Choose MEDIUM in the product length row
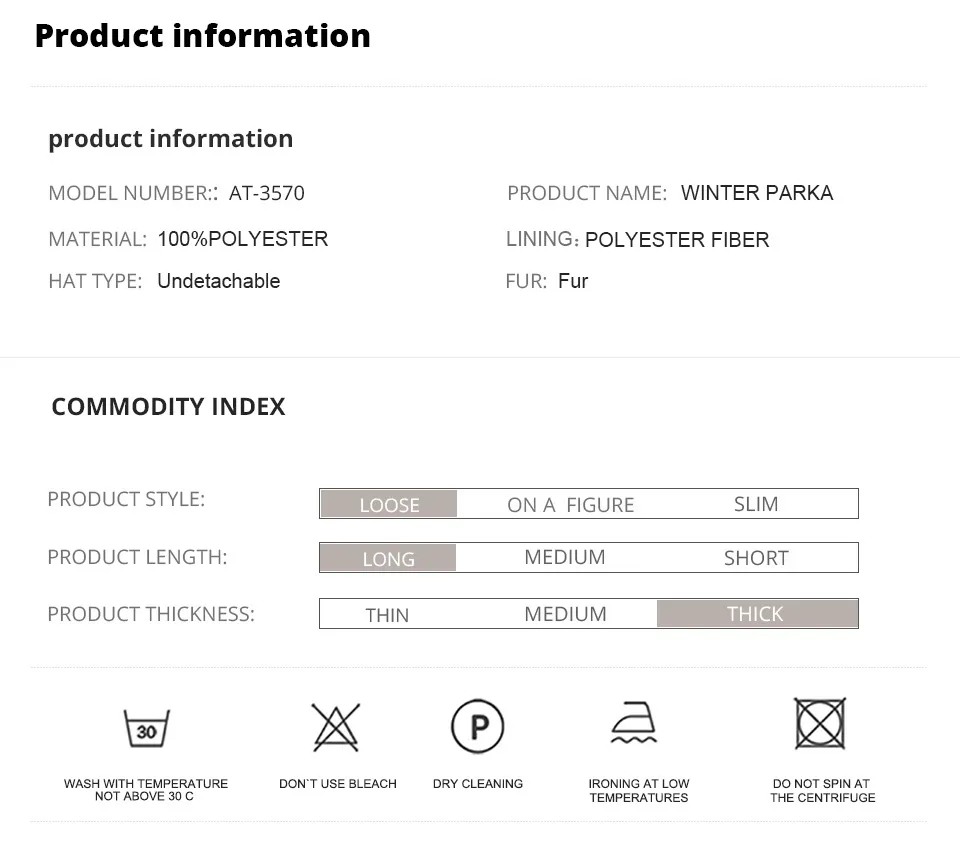The image size is (960, 859). [x=565, y=557]
